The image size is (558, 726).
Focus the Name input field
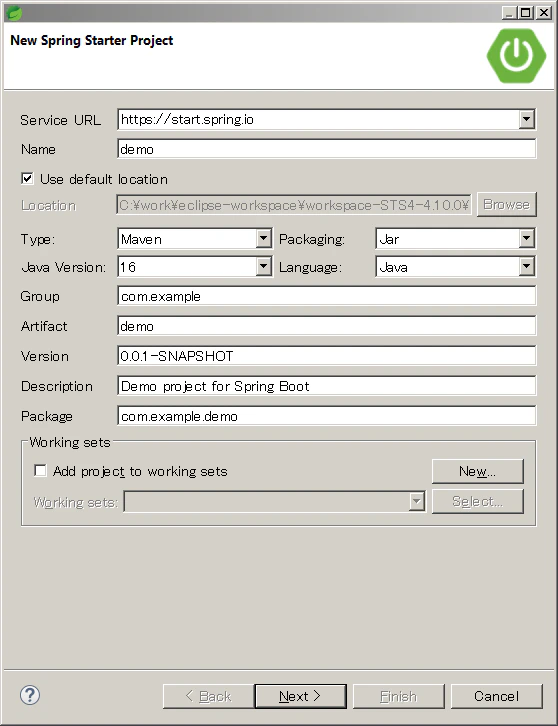[326, 149]
